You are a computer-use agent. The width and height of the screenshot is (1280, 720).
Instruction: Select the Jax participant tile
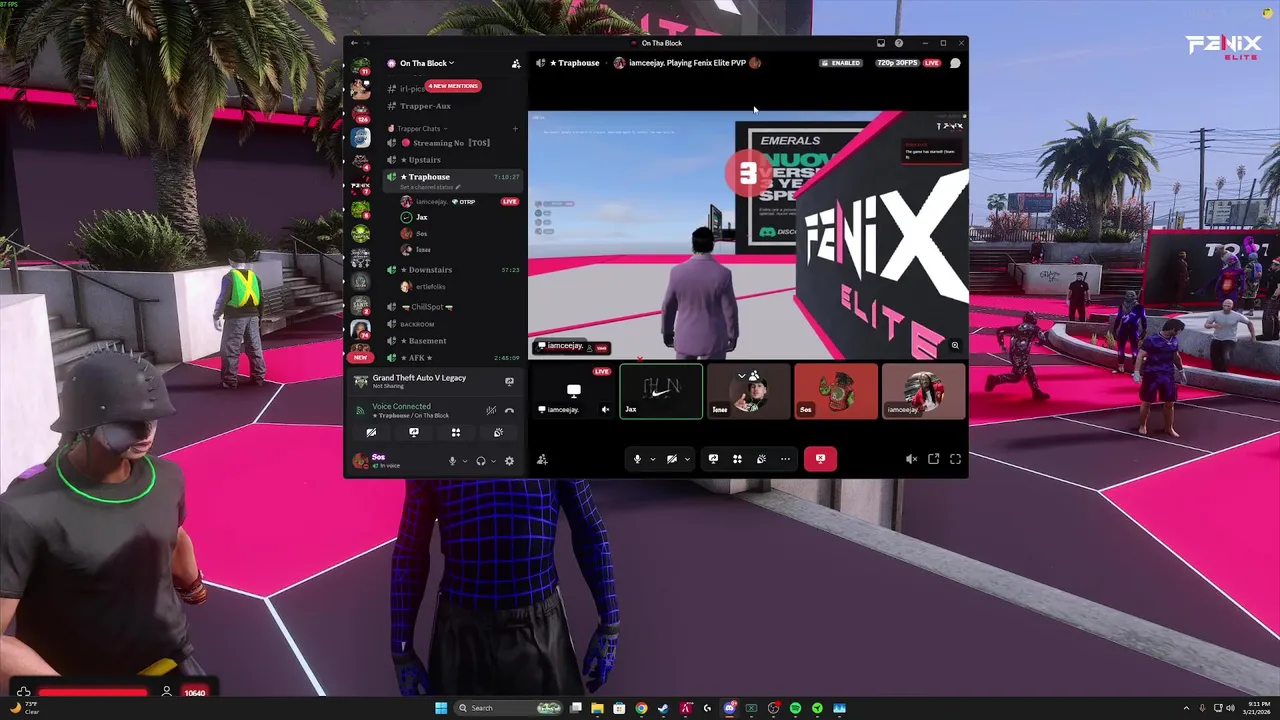(661, 391)
